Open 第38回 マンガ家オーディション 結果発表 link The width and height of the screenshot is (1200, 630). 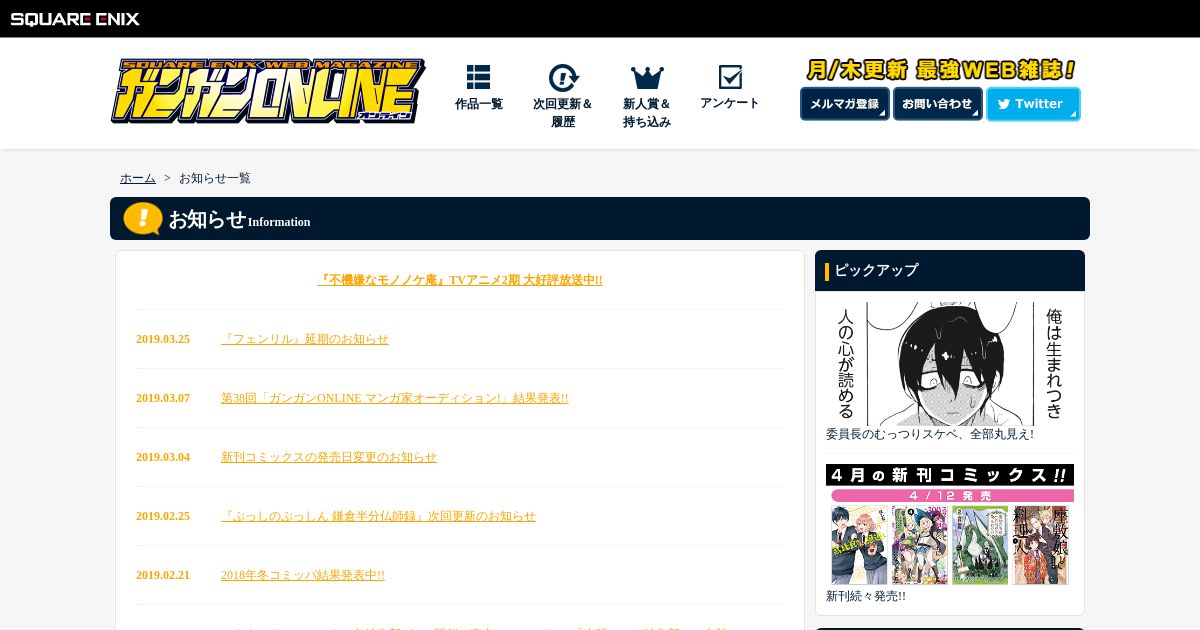[x=395, y=398]
